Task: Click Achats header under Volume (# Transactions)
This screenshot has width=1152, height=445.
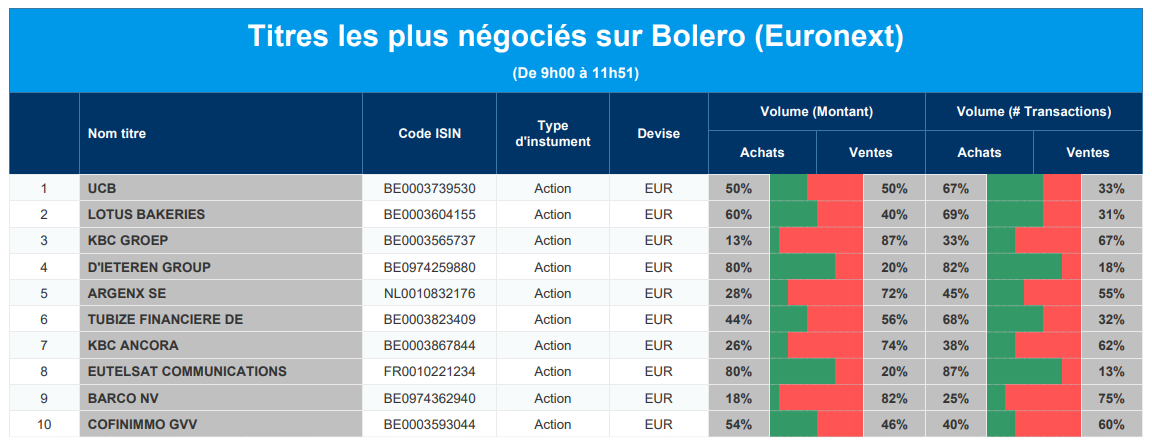Action: tap(979, 152)
